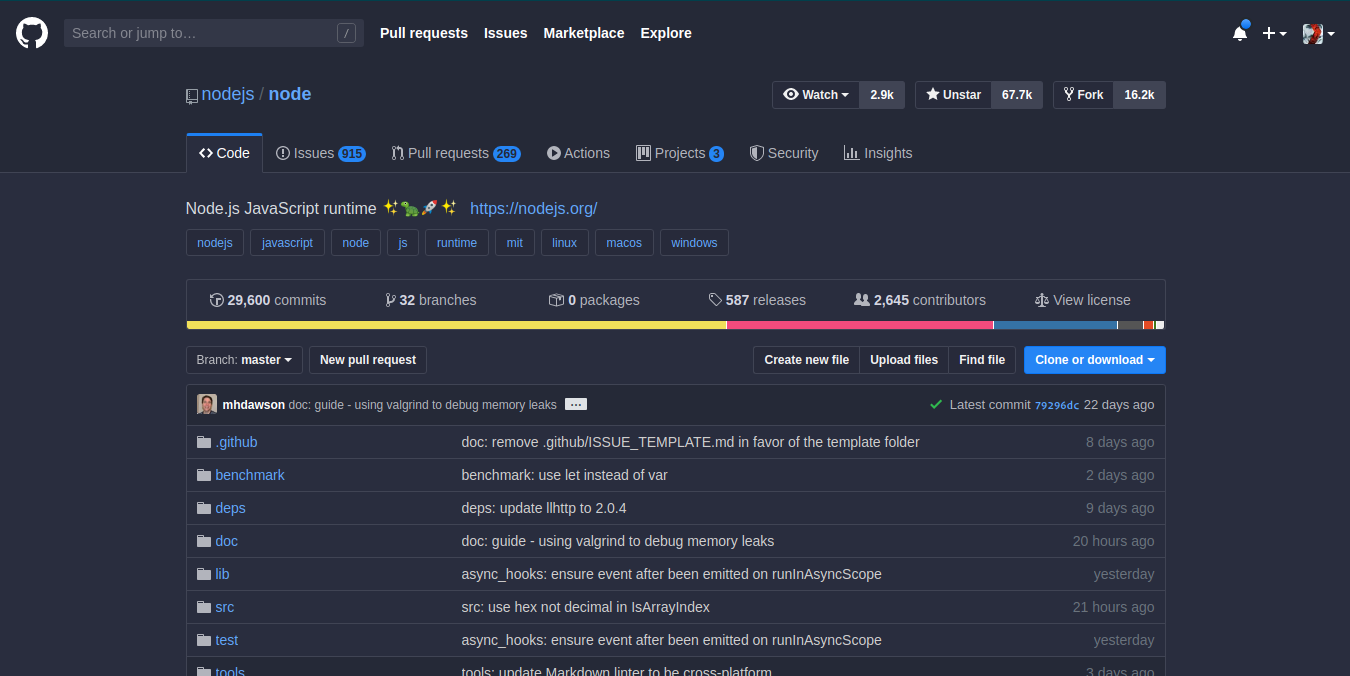
Task: Open the Clone or download dropdown
Action: 1094,360
